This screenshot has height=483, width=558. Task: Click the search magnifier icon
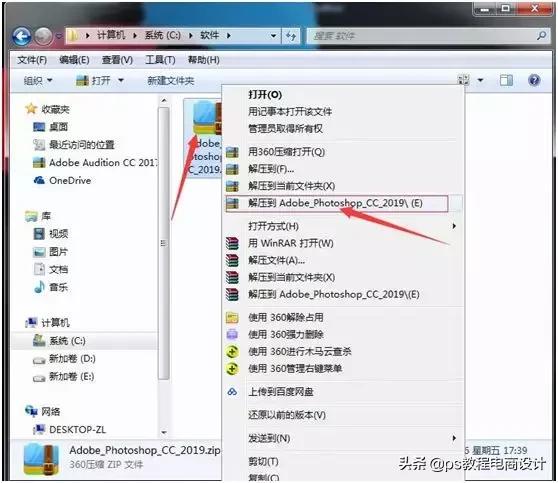542,35
